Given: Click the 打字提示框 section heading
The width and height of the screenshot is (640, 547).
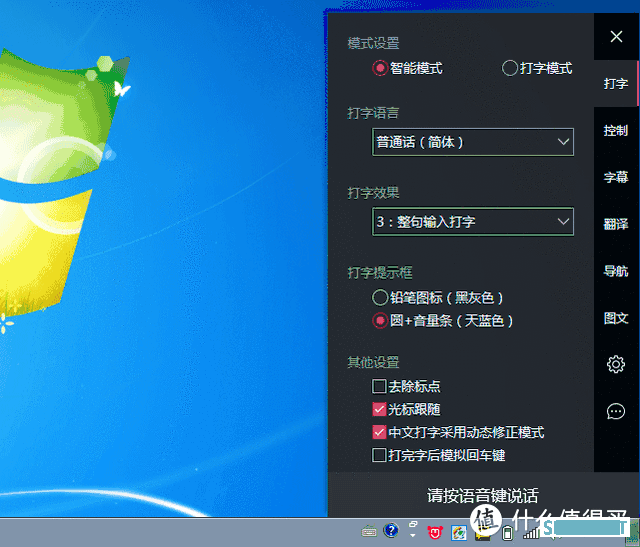Looking at the screenshot, I should pos(380,273).
